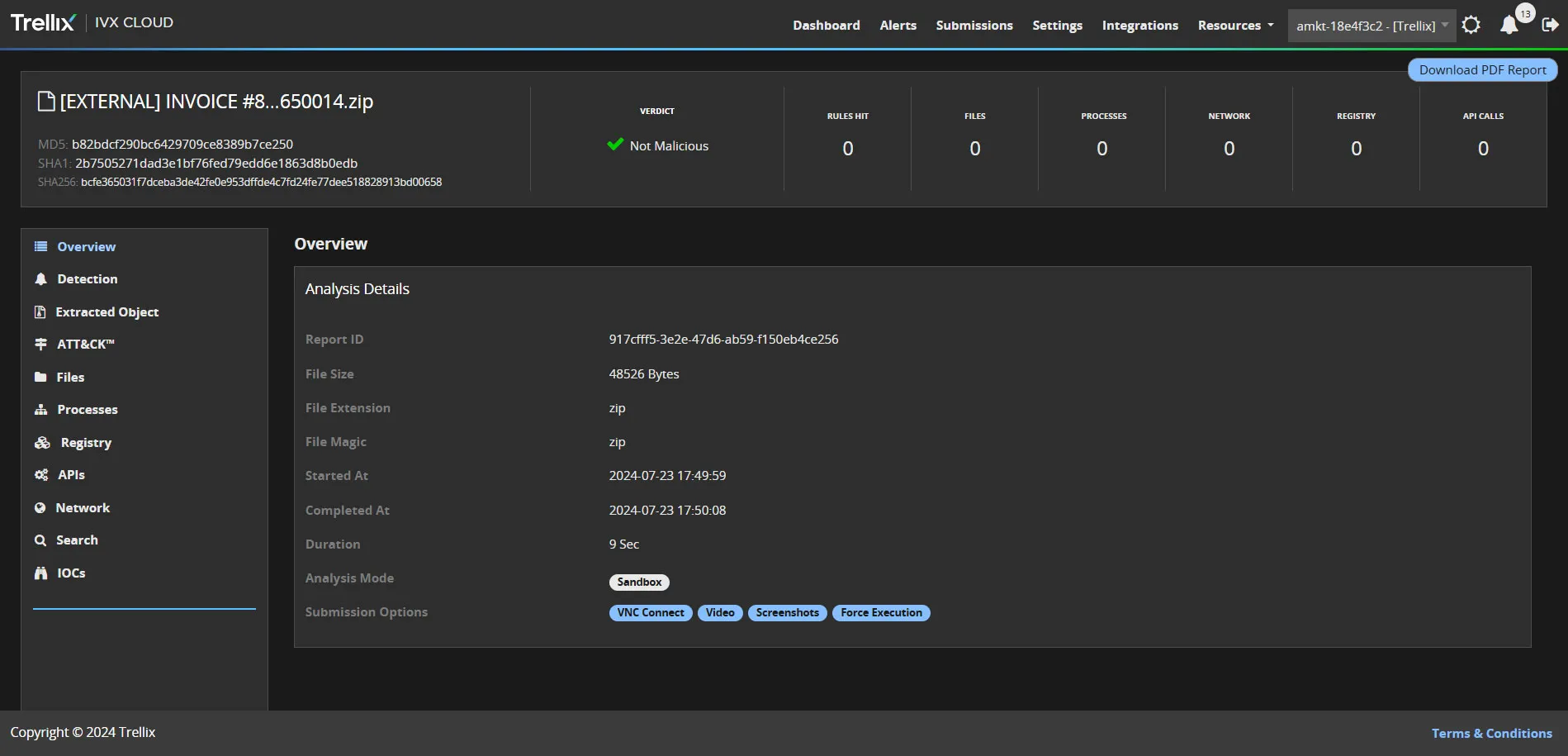The image size is (1568, 756).
Task: Click the APIs gears icon
Action: [x=41, y=475]
